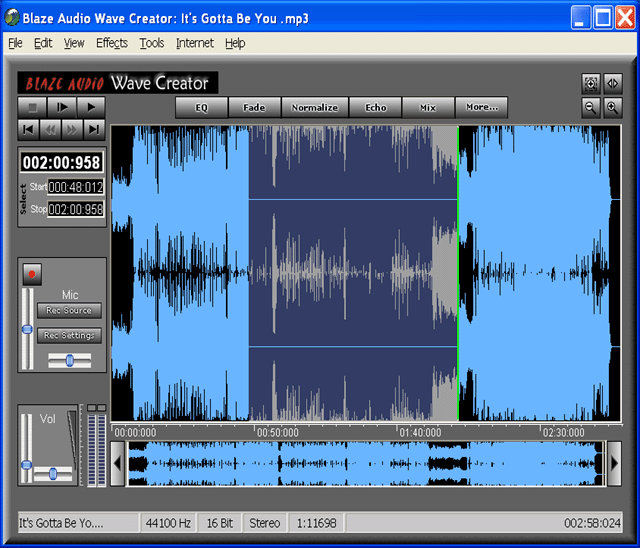Click the 01:40:000 timeline label
Viewport: 640px width, 548px height.
pos(420,433)
